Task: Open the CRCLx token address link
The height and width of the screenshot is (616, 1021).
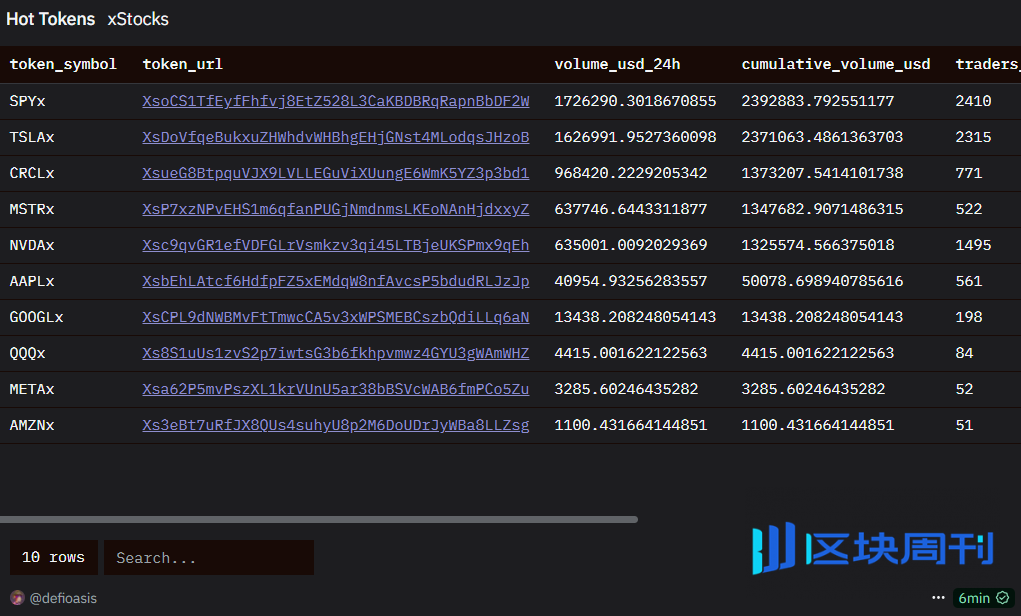Action: [x=335, y=173]
